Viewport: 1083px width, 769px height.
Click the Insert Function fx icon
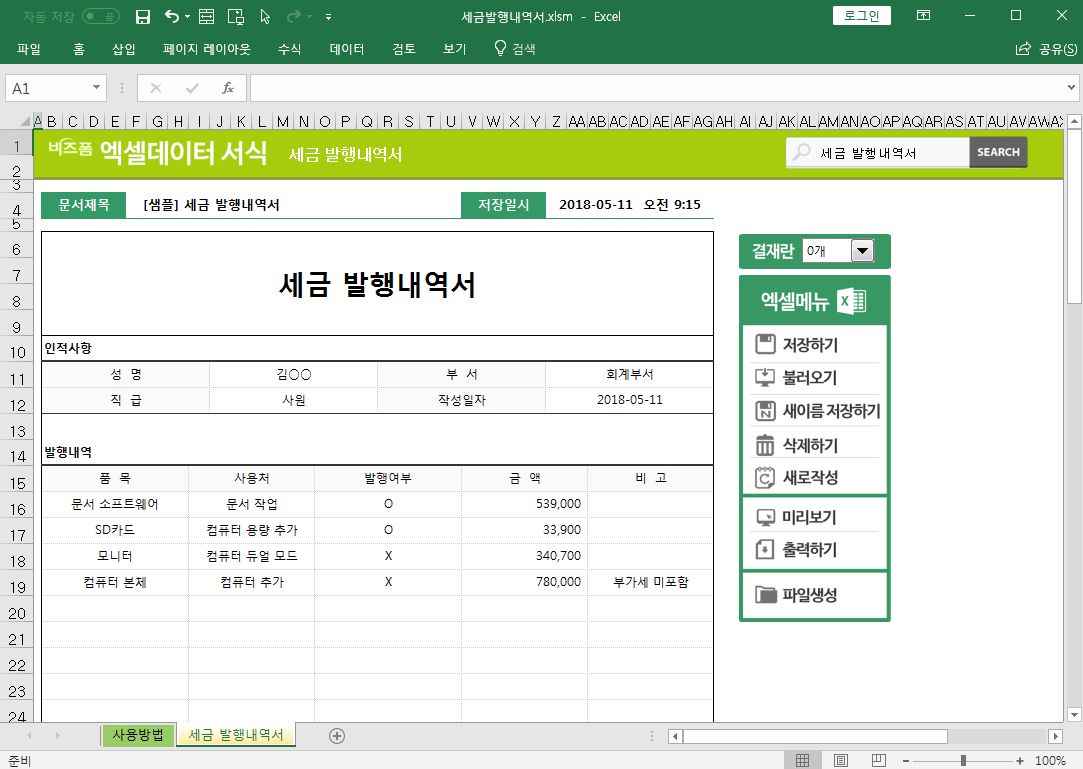227,88
